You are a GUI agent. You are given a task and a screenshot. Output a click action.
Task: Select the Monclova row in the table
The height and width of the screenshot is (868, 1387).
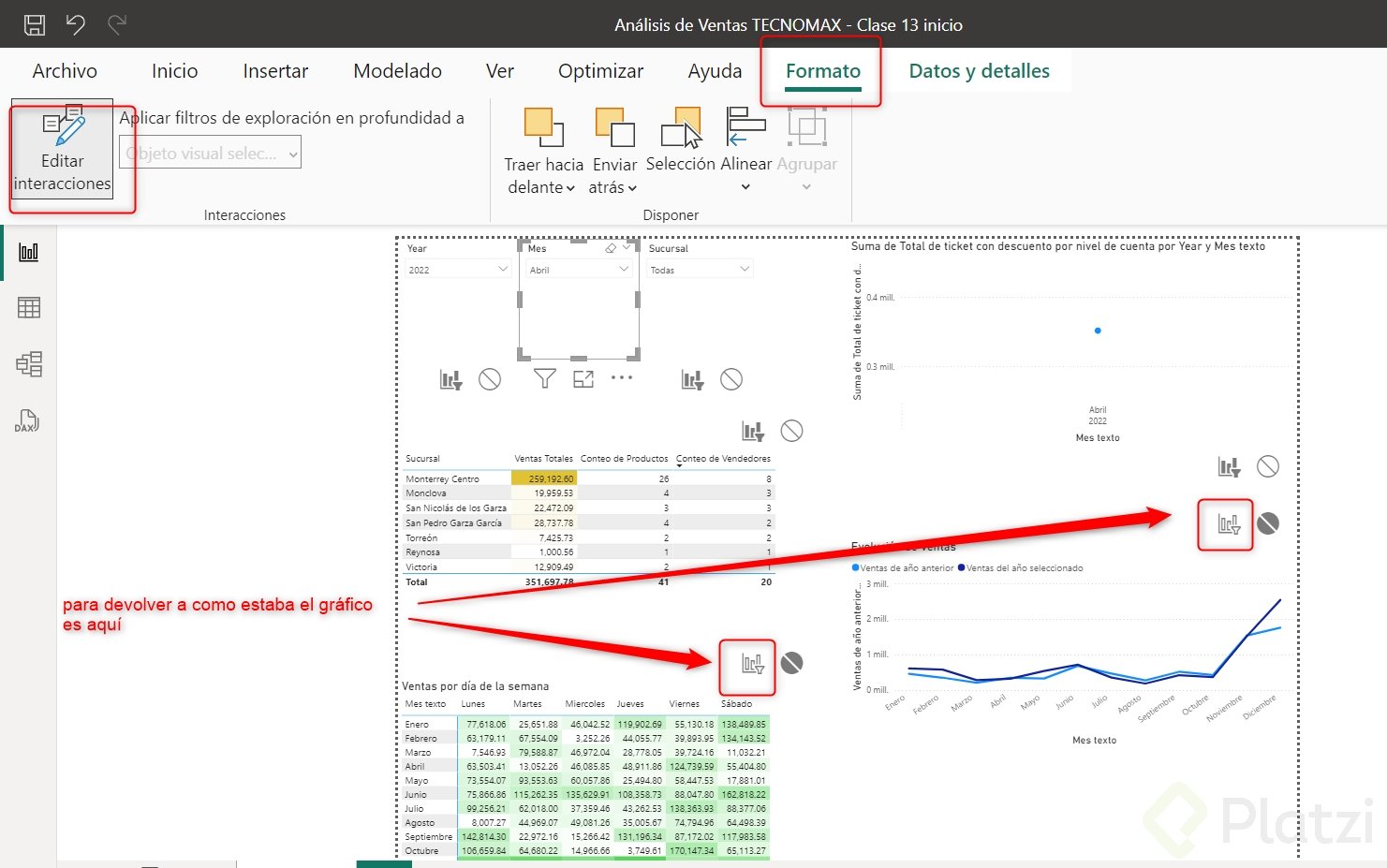(590, 493)
